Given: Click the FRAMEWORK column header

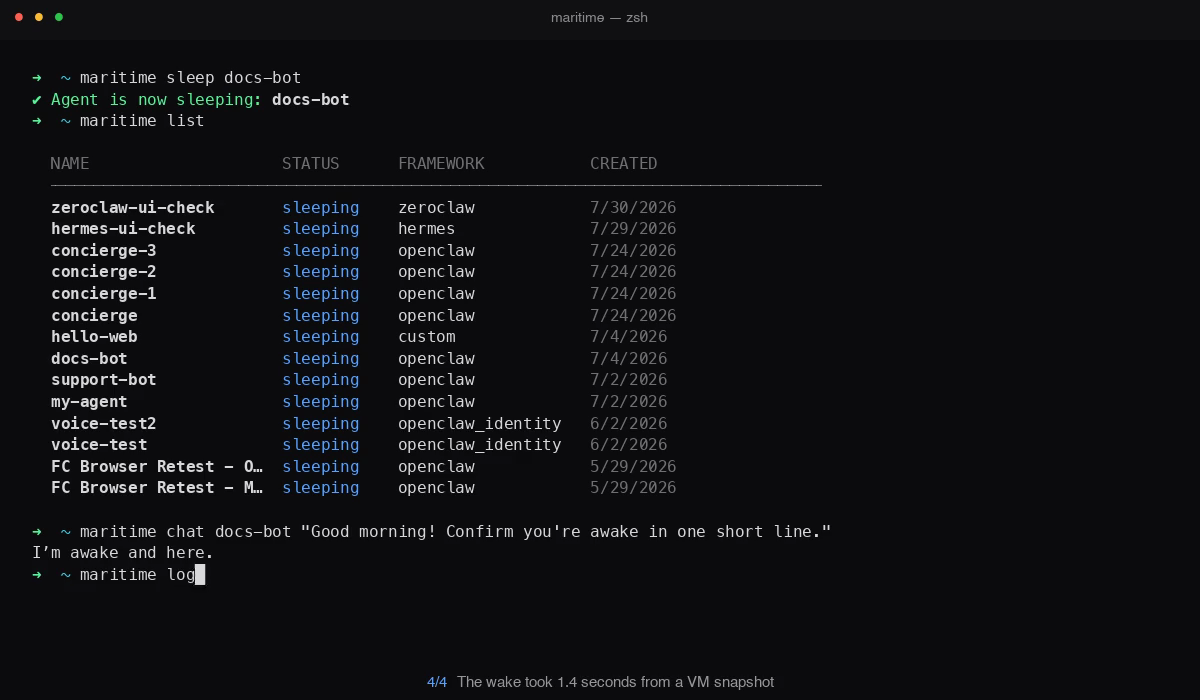Looking at the screenshot, I should 441,163.
